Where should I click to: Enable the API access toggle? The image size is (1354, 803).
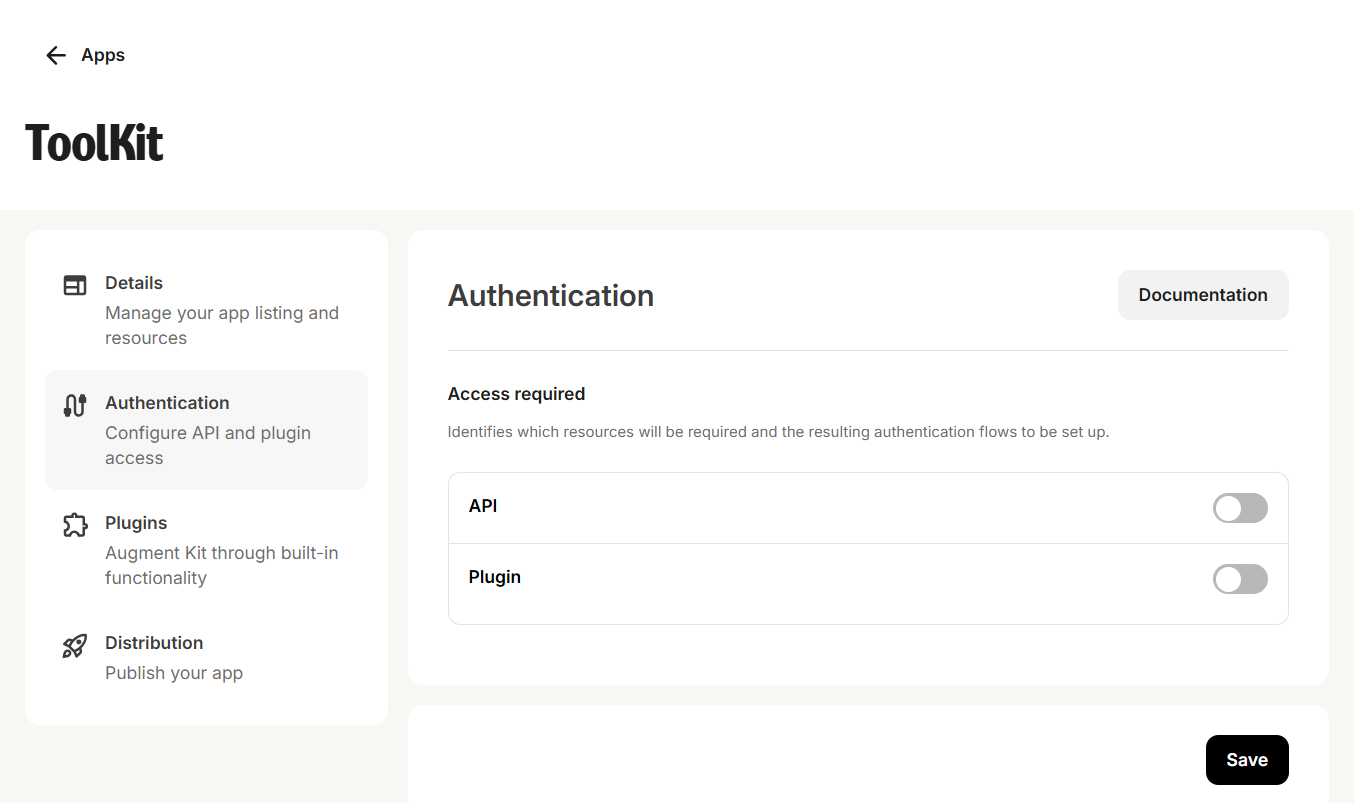(1240, 508)
